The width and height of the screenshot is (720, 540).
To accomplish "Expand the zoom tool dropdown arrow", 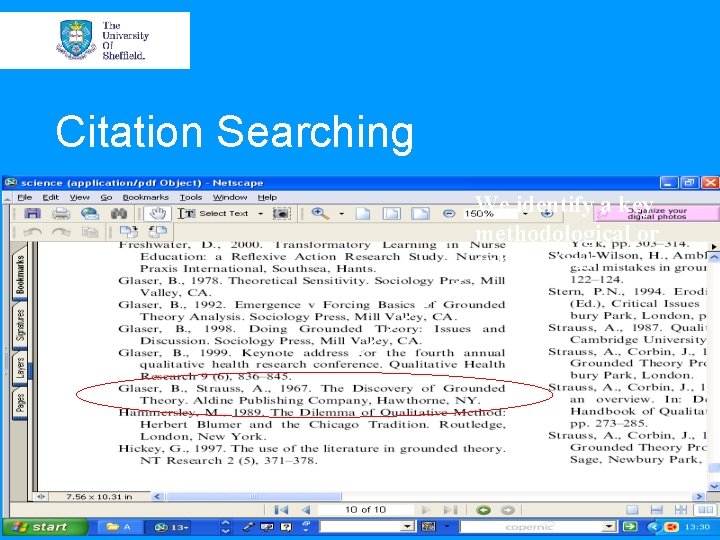I will pyautogui.click(x=341, y=214).
